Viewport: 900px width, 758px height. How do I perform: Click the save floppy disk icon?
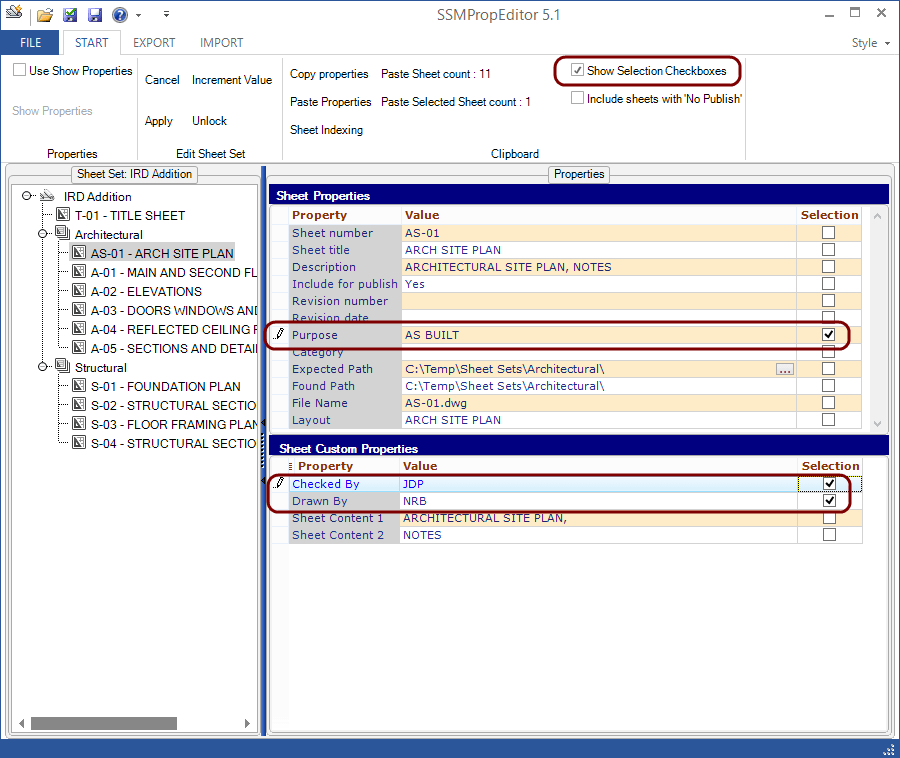point(95,15)
